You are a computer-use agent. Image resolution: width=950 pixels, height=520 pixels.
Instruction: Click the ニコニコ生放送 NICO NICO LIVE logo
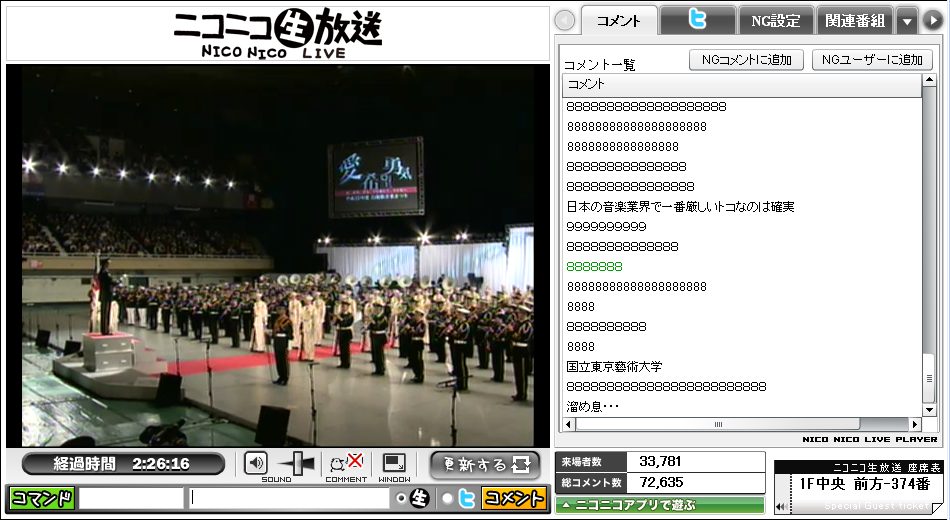tap(277, 33)
